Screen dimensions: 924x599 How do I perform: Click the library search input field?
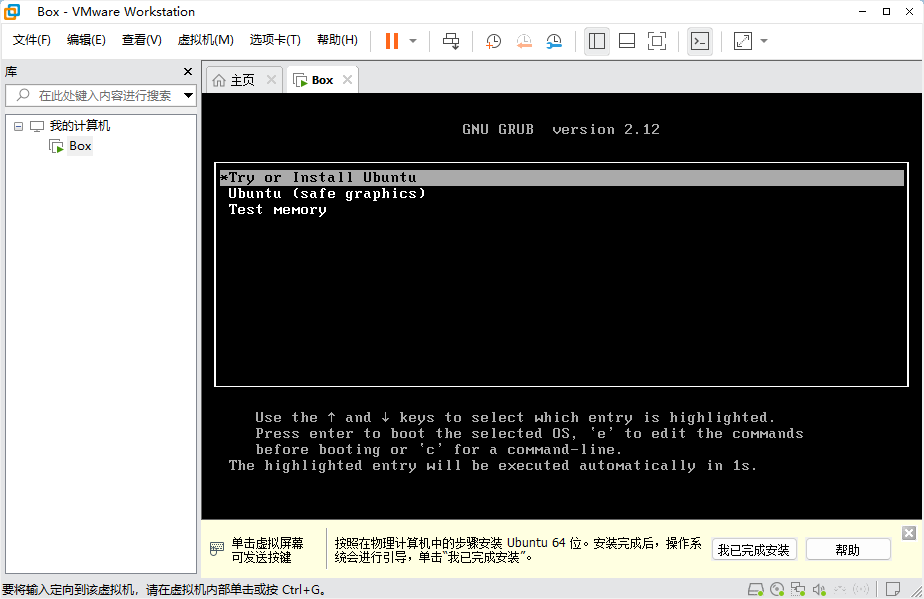click(x=100, y=95)
